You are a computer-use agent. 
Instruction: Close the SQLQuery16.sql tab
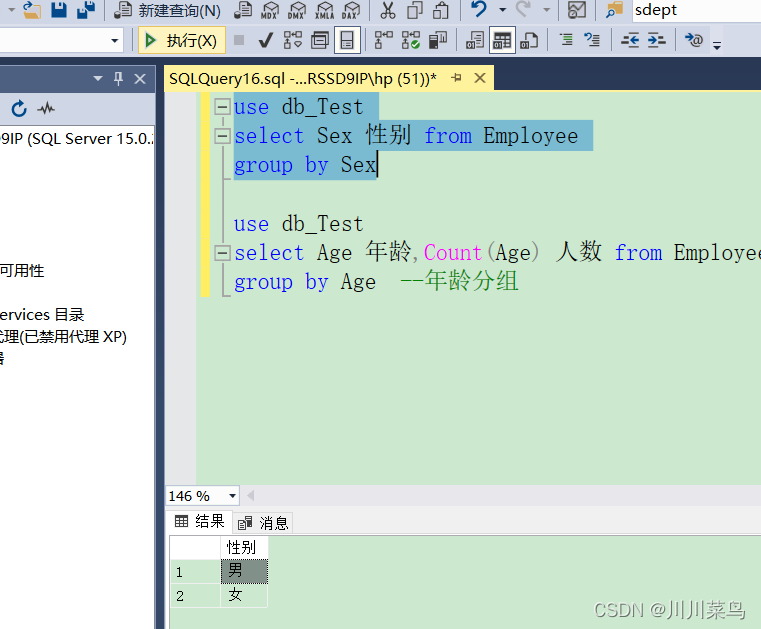(x=480, y=78)
